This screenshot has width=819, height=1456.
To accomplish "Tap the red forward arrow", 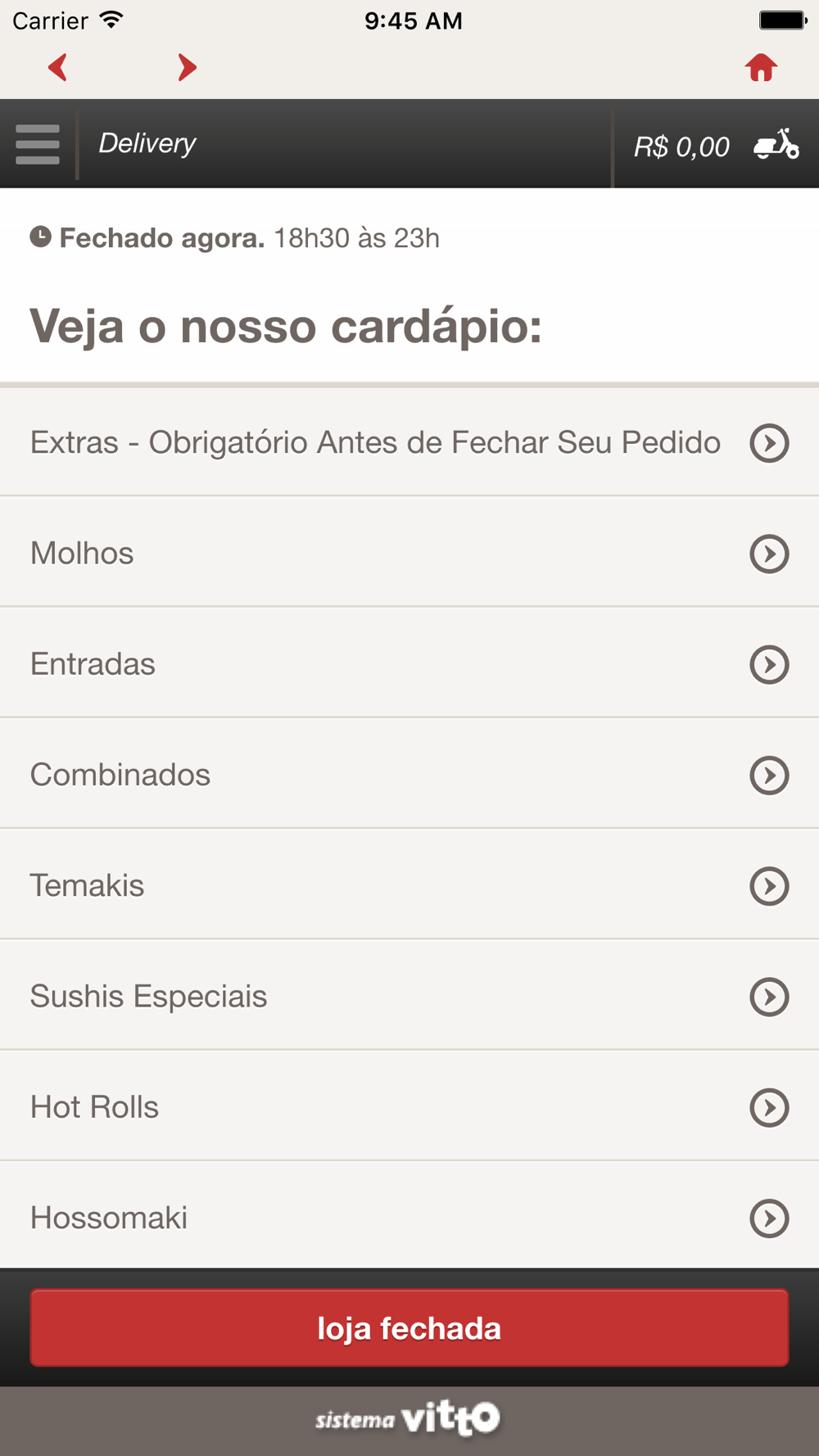I will pos(187,67).
